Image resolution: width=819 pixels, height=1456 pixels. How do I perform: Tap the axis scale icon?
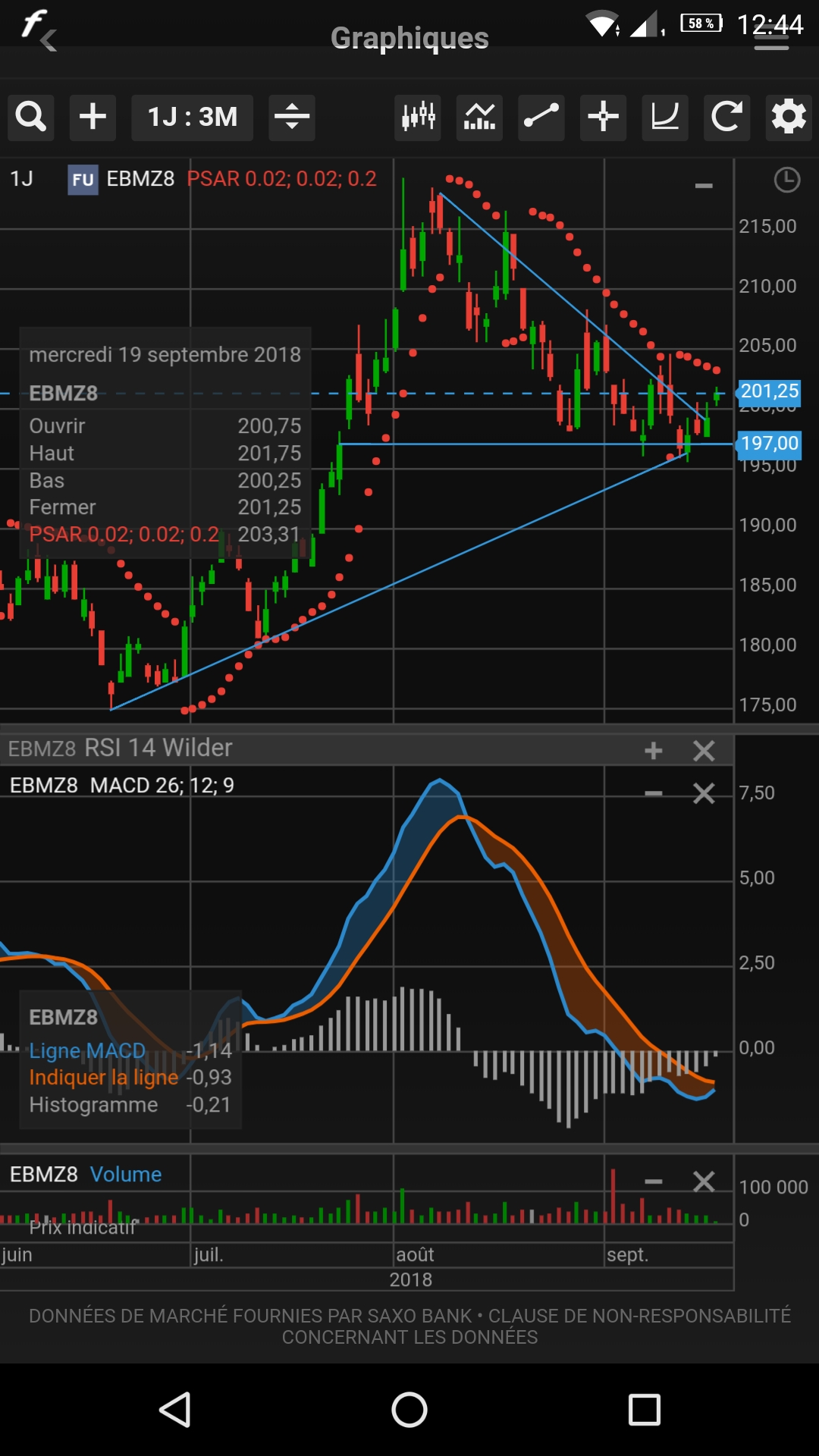tap(665, 118)
